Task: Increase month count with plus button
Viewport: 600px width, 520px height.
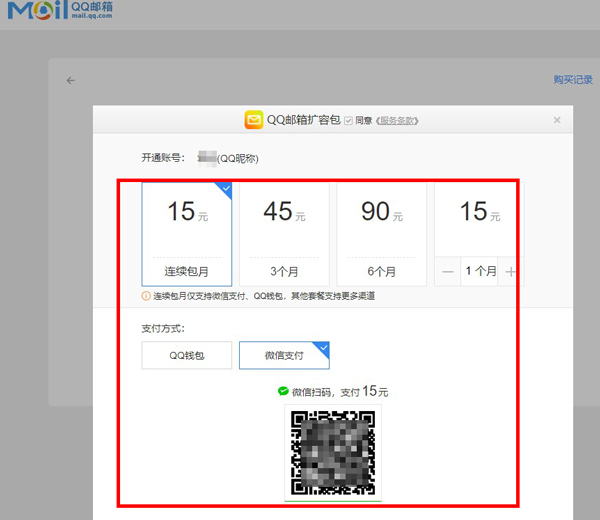Action: 511,271
